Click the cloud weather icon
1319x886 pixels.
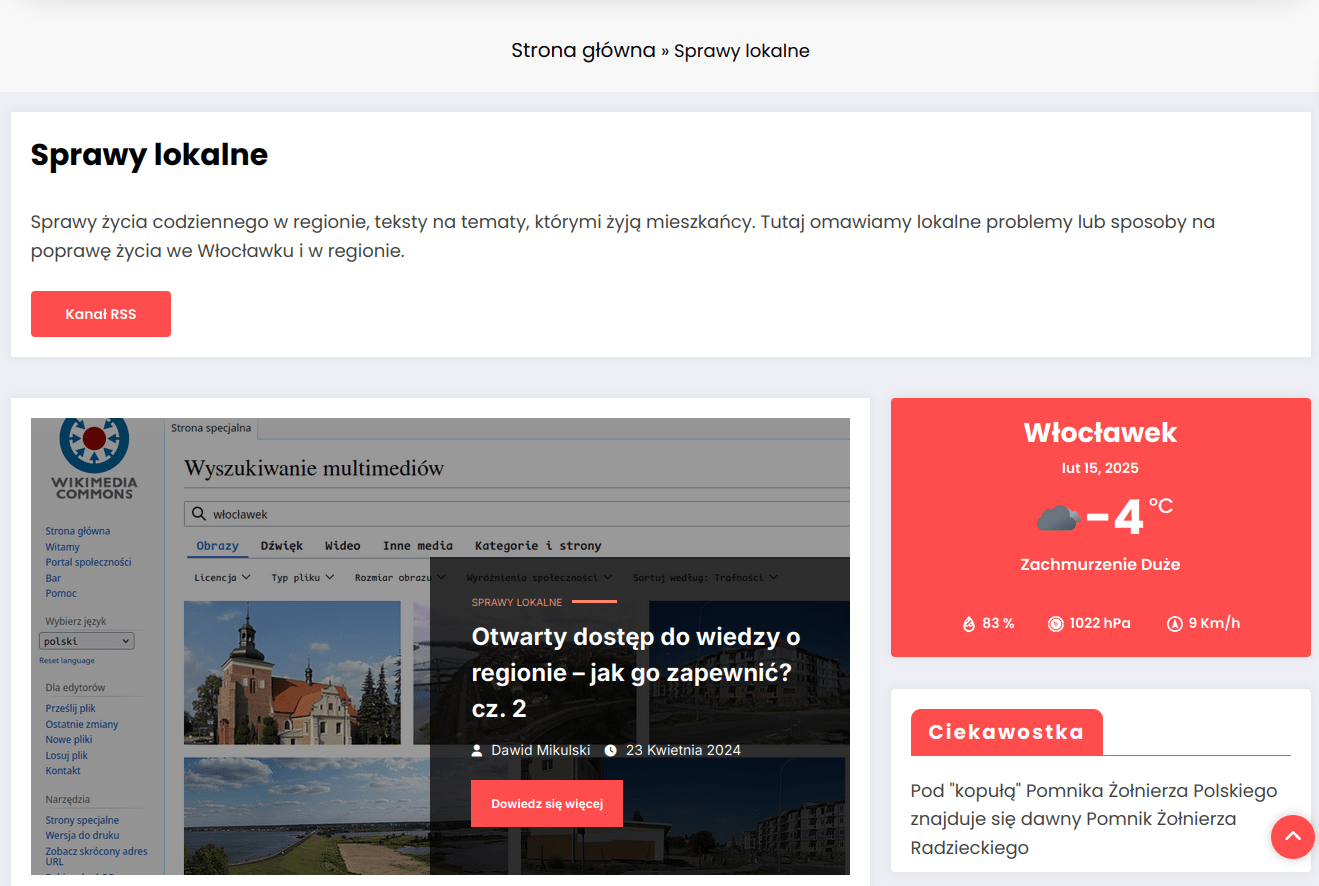pyautogui.click(x=1057, y=518)
